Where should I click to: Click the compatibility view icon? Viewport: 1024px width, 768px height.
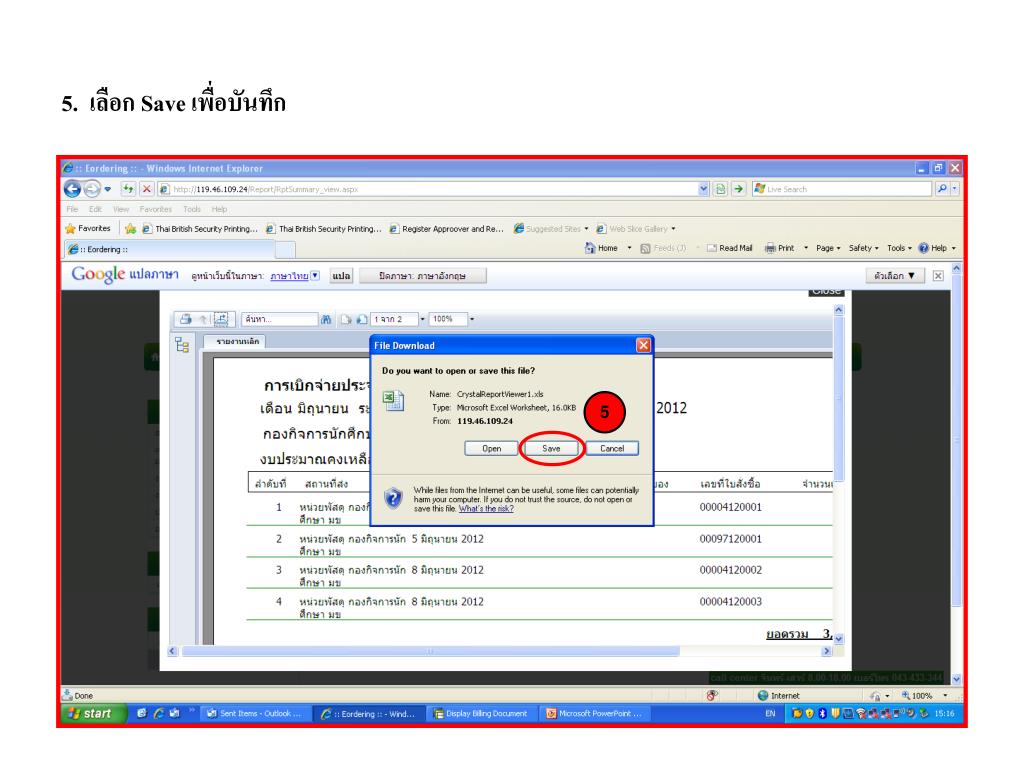point(720,189)
